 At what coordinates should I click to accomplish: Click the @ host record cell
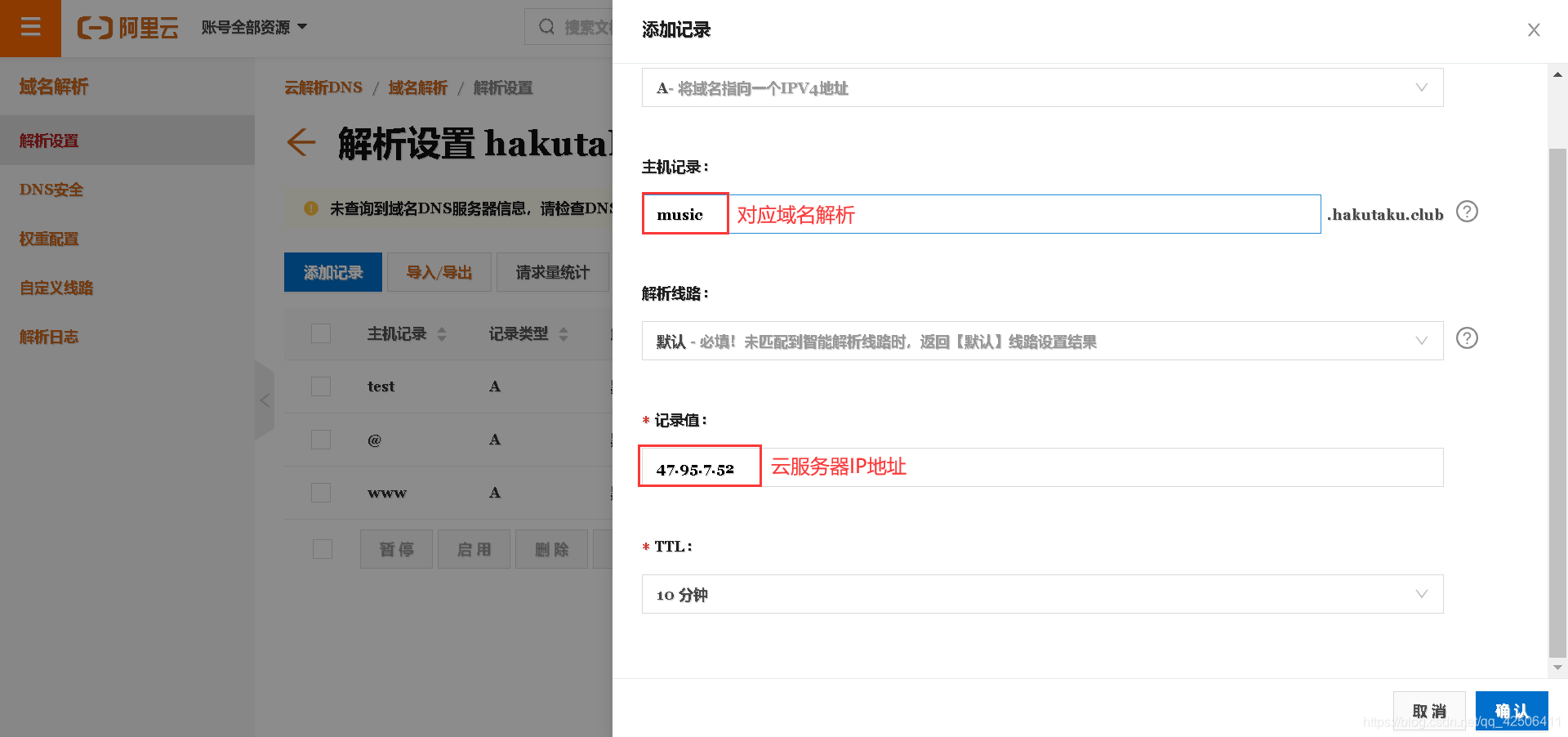coord(374,440)
